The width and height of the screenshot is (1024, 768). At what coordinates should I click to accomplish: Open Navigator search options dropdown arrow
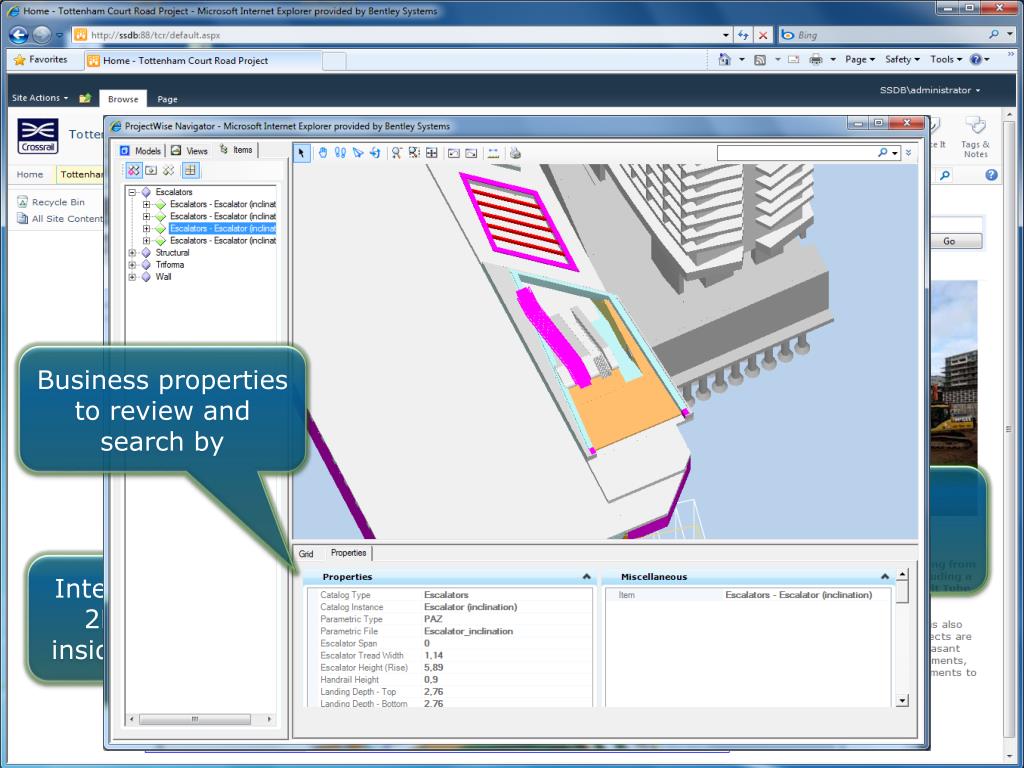[x=895, y=154]
